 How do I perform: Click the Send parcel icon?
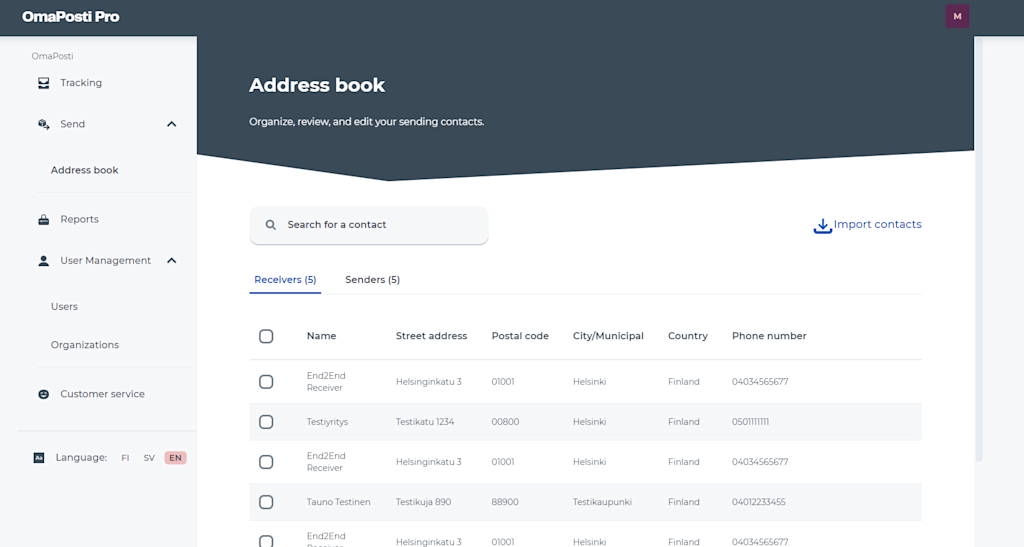pos(44,124)
